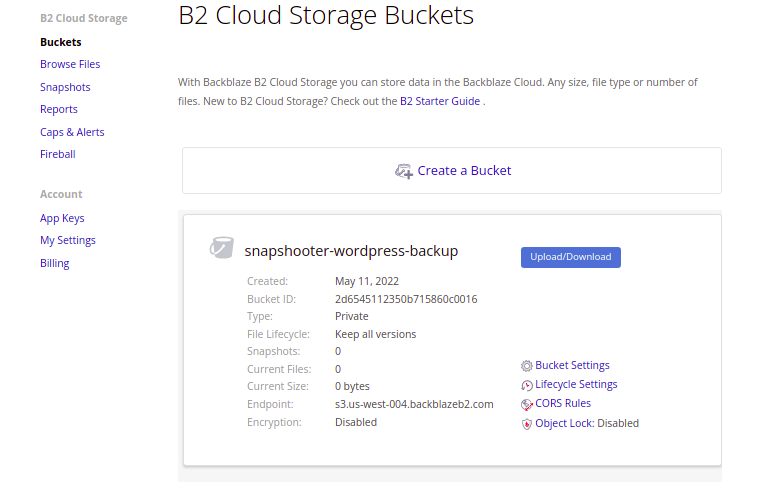Go to Caps & Alerts
The height and width of the screenshot is (488, 777).
pyautogui.click(x=72, y=132)
